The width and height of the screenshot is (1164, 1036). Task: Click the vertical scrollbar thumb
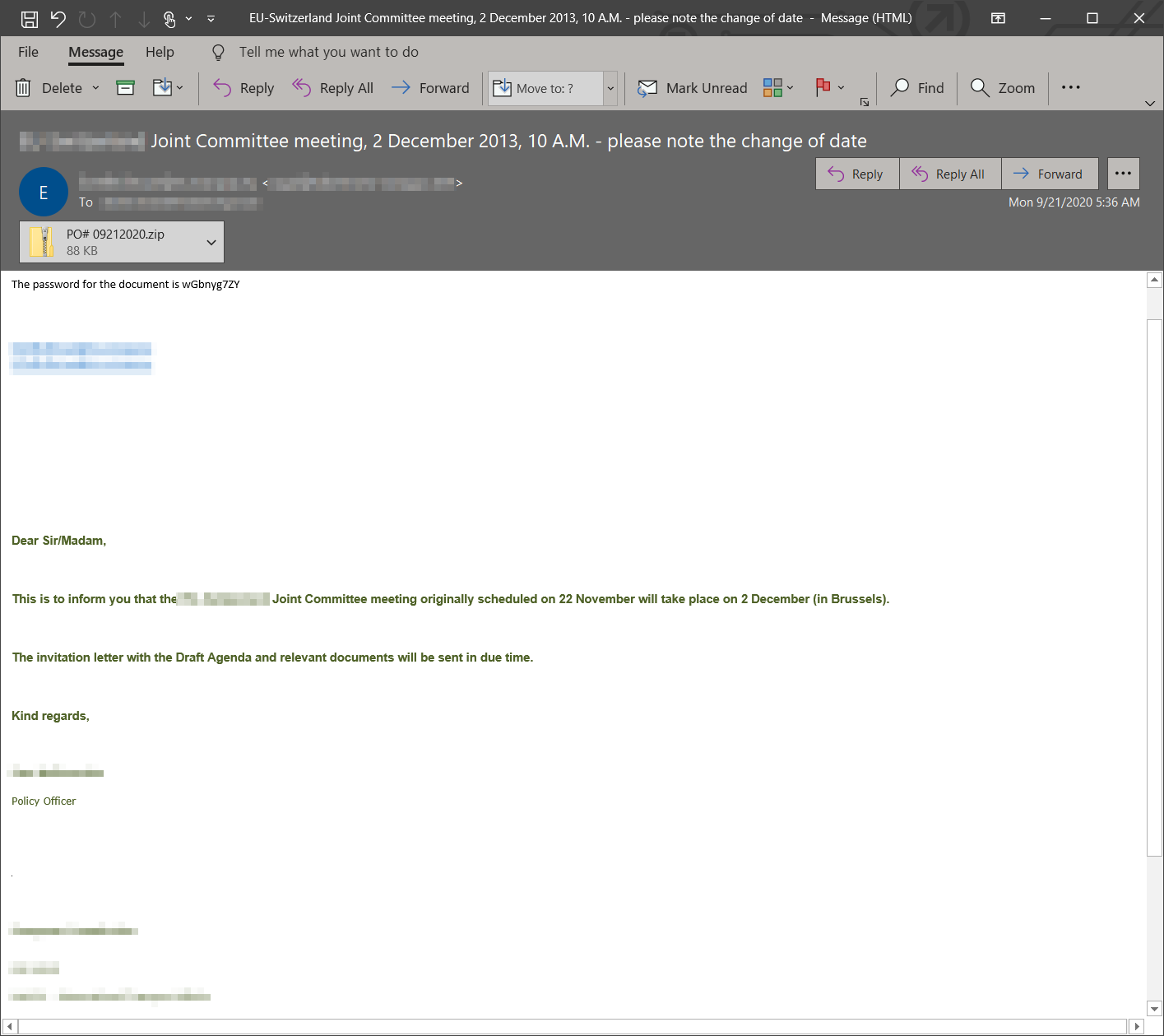(x=1154, y=587)
